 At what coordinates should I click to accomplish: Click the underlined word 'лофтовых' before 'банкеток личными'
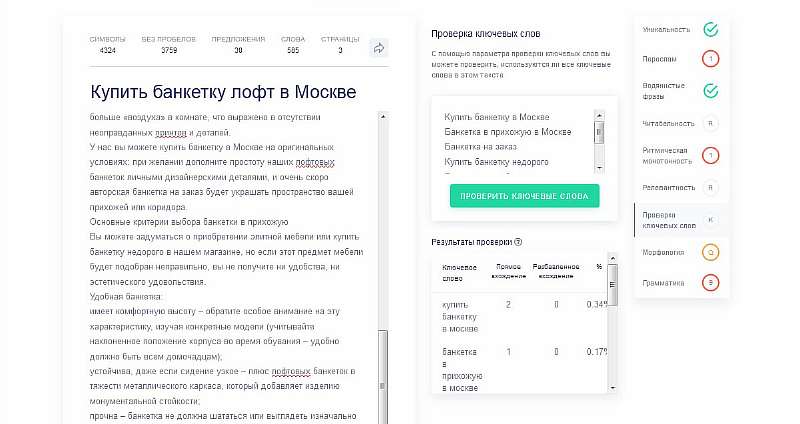315,162
